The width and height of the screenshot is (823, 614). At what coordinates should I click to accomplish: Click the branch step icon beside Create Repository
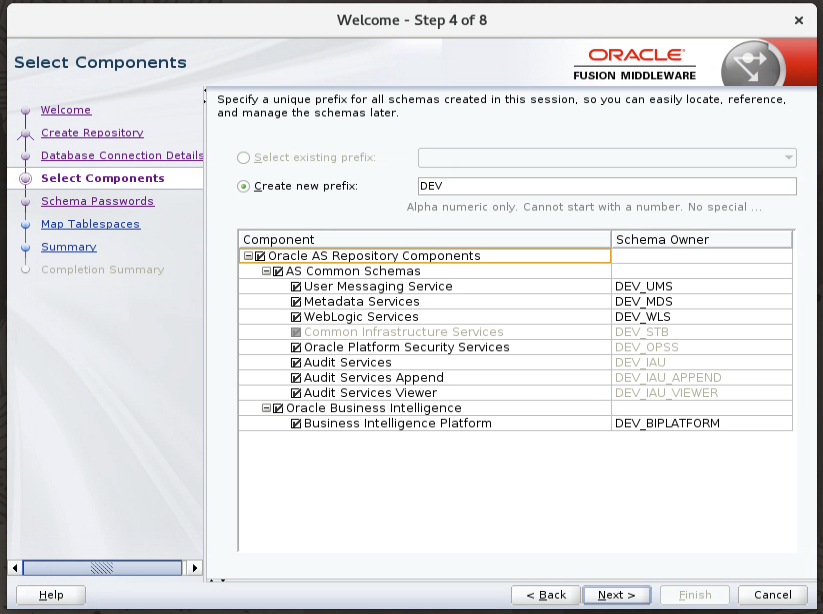(25, 134)
